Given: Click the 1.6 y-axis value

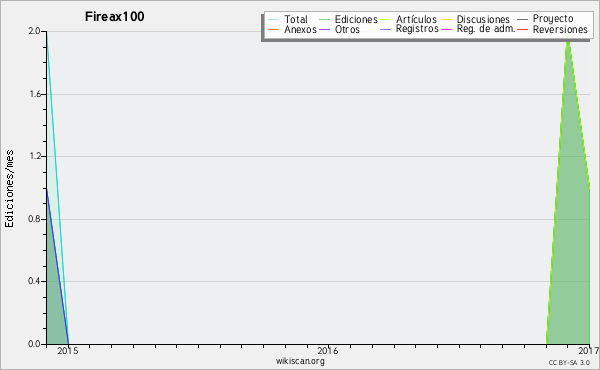Looking at the screenshot, I should coord(35,94).
